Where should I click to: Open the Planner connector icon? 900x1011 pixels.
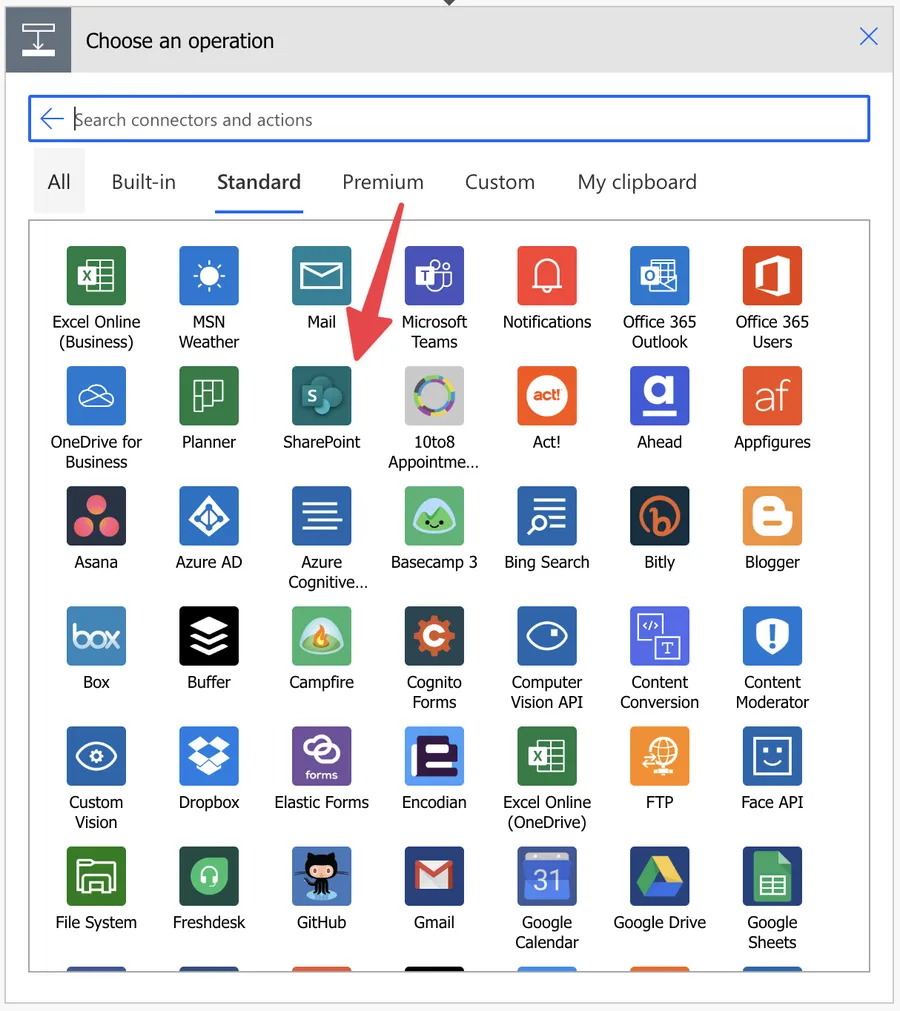(209, 396)
